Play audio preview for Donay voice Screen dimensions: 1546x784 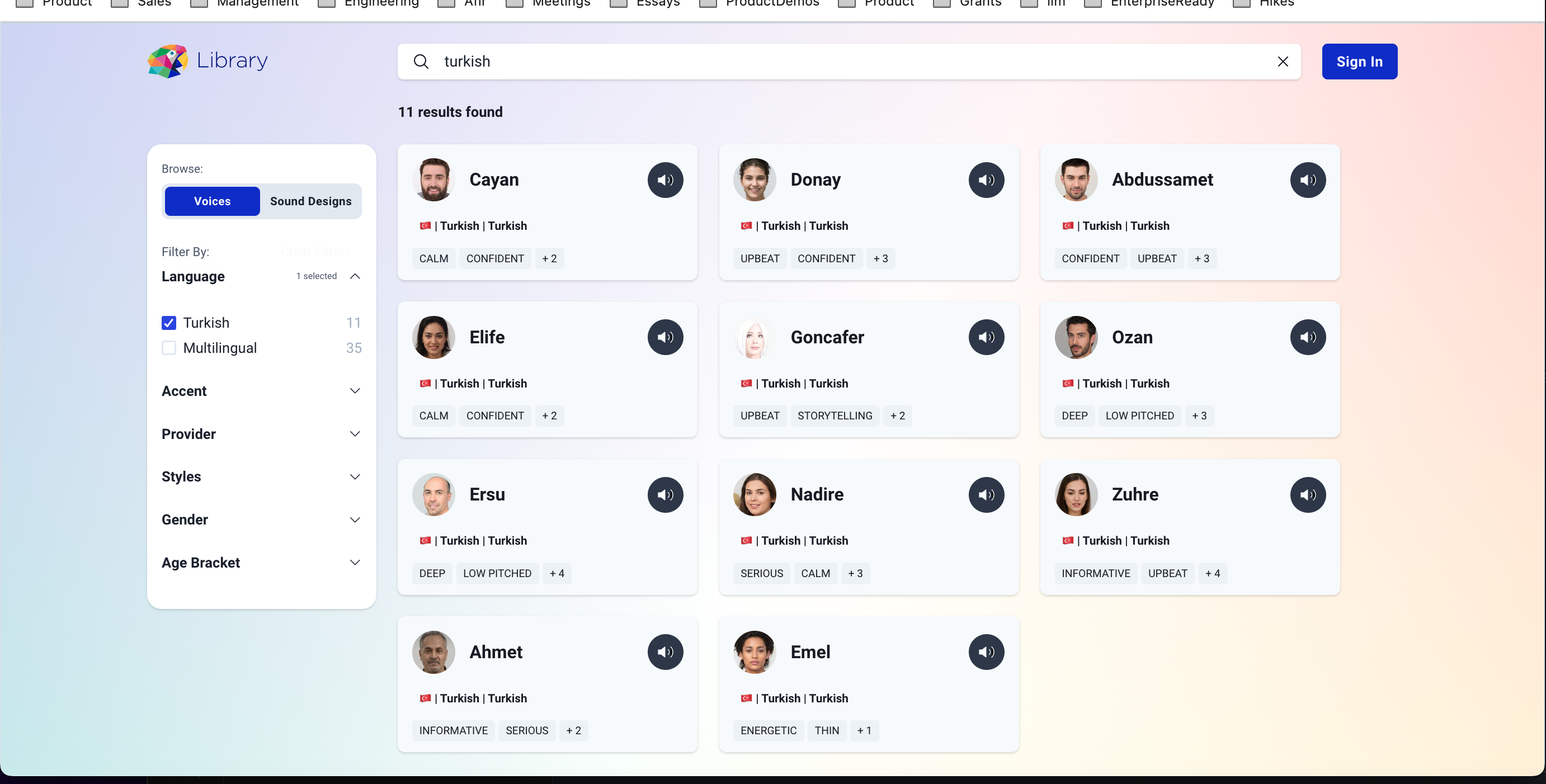click(986, 179)
